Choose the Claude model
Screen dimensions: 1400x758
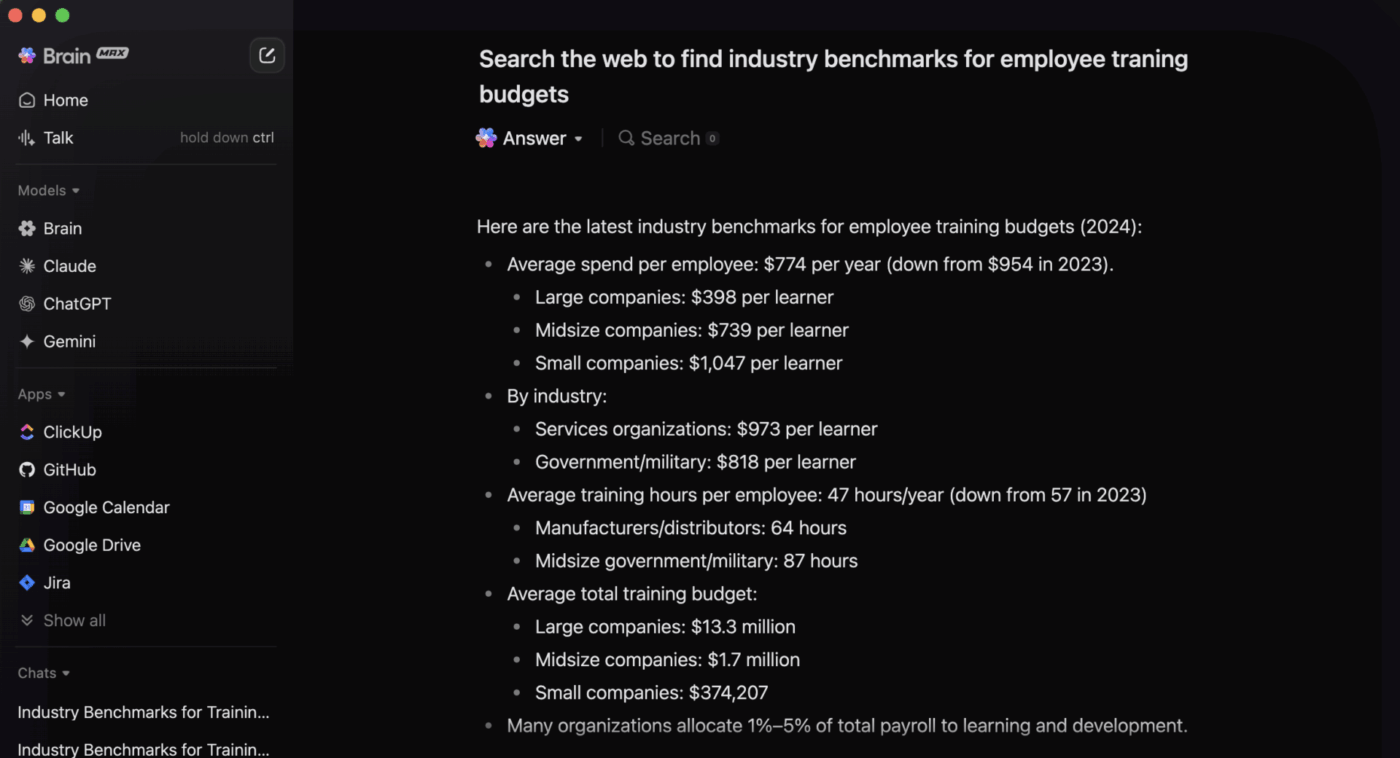click(x=69, y=266)
